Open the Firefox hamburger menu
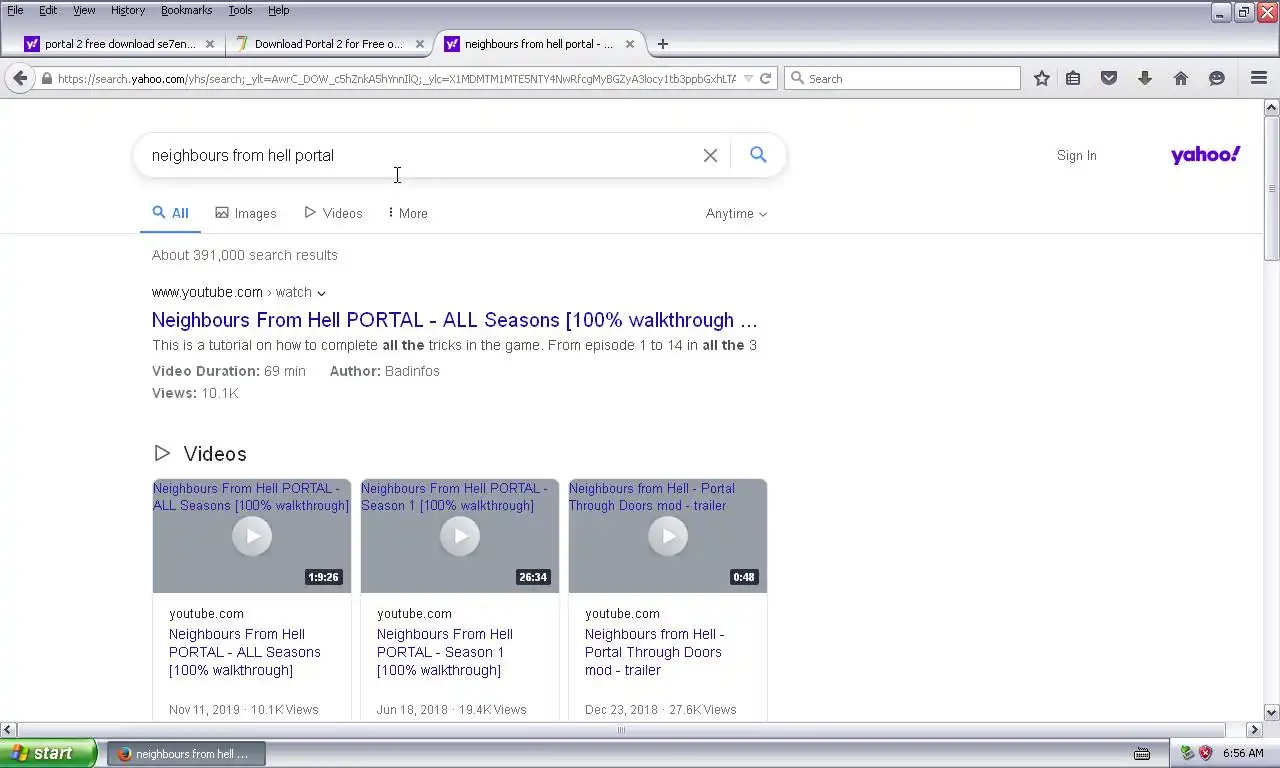 (1259, 78)
